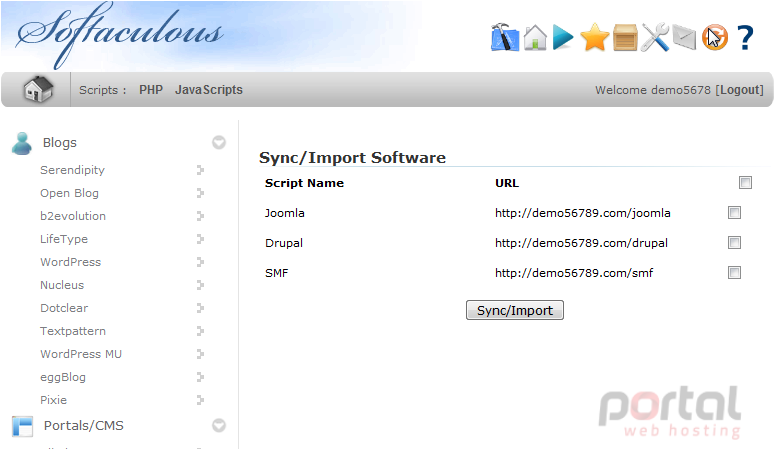Click the arrow icon beside eggBlog
This screenshot has height=450, width=776.
[x=200, y=377]
